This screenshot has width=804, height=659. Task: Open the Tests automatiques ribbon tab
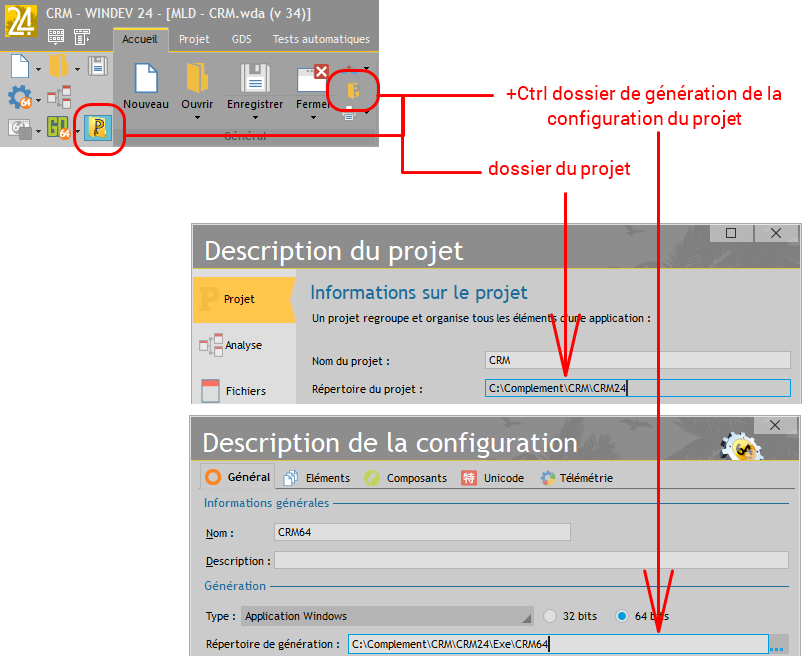point(321,39)
